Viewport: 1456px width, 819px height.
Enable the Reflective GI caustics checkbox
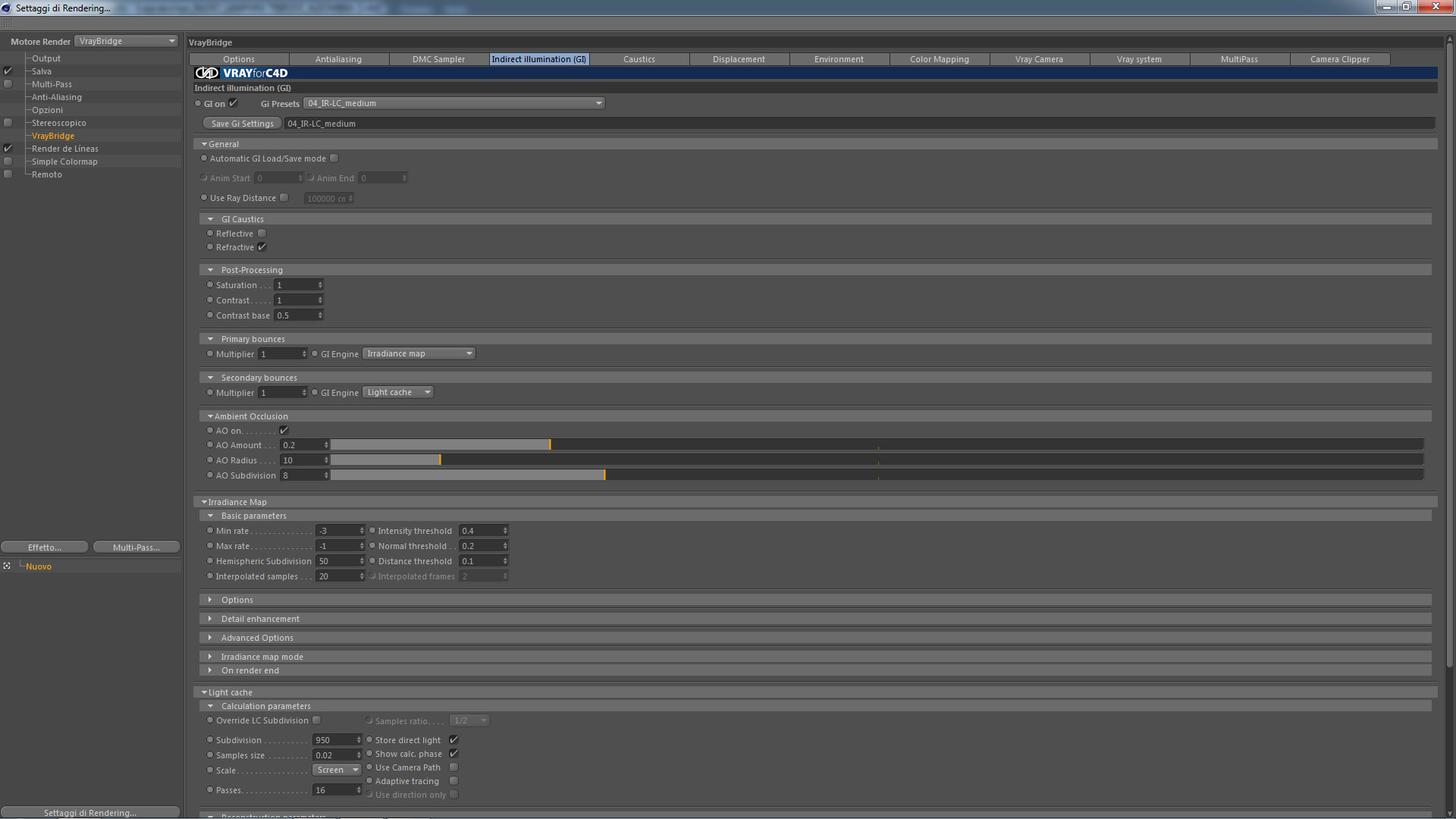click(x=262, y=234)
